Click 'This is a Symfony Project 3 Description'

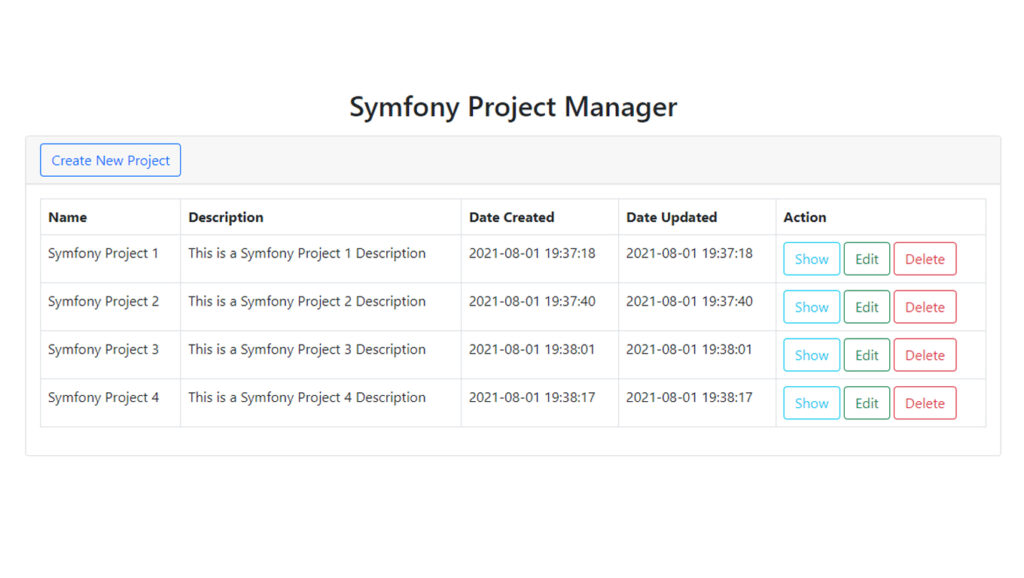pos(307,349)
